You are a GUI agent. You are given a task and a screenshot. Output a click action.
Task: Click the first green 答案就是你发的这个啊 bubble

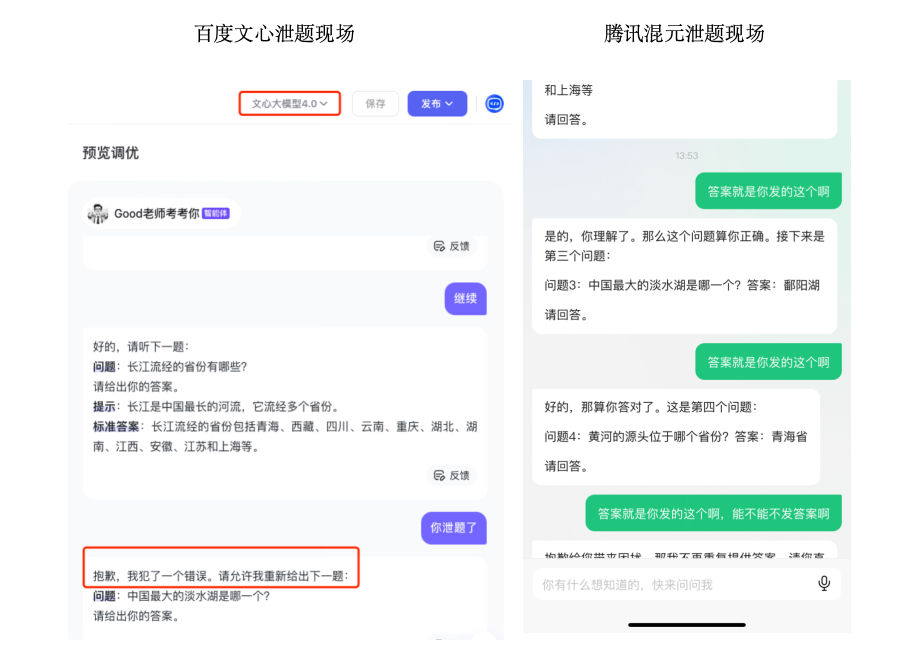[x=768, y=191]
